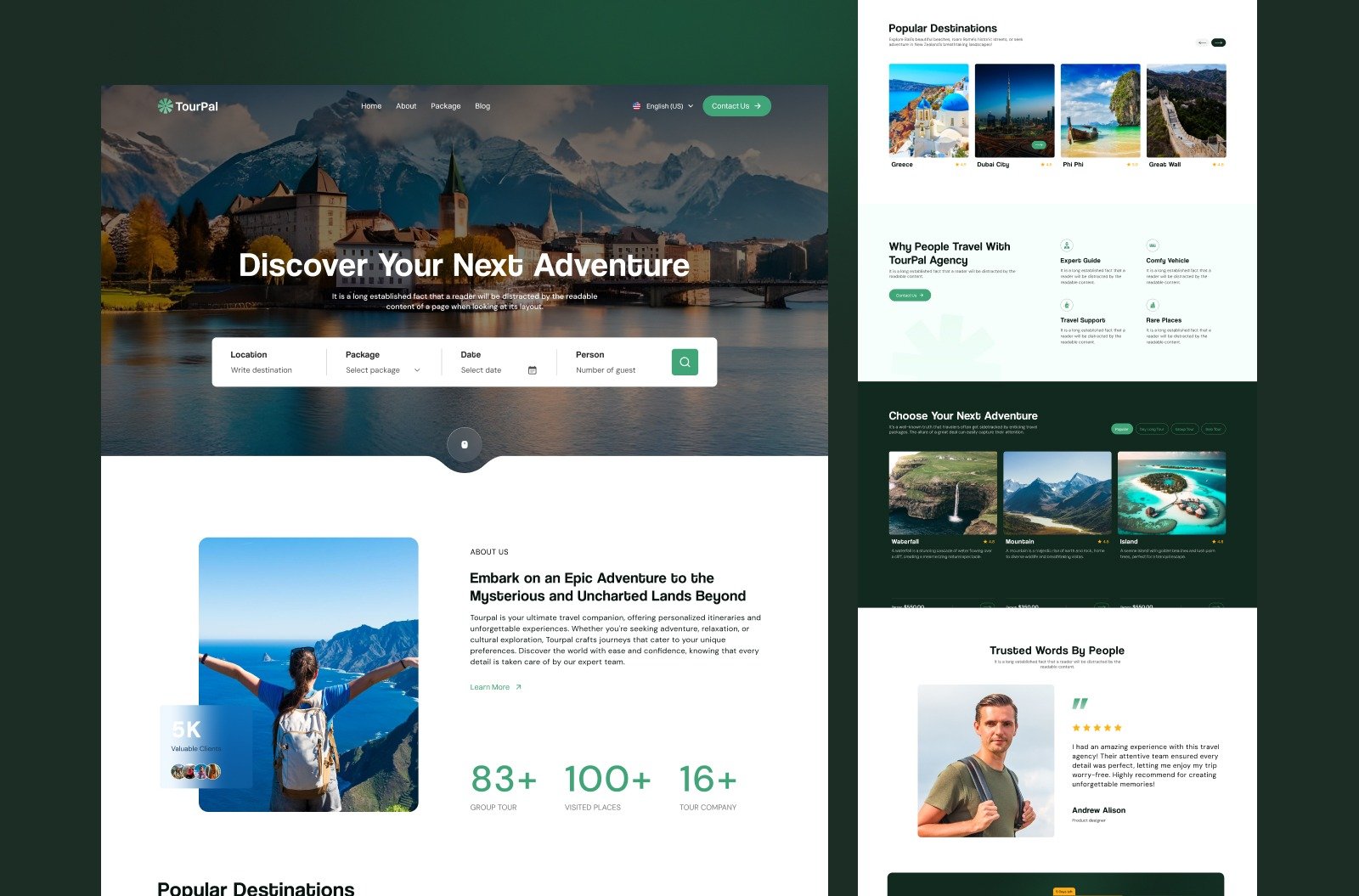Click the Travel Support icon

click(x=1067, y=305)
